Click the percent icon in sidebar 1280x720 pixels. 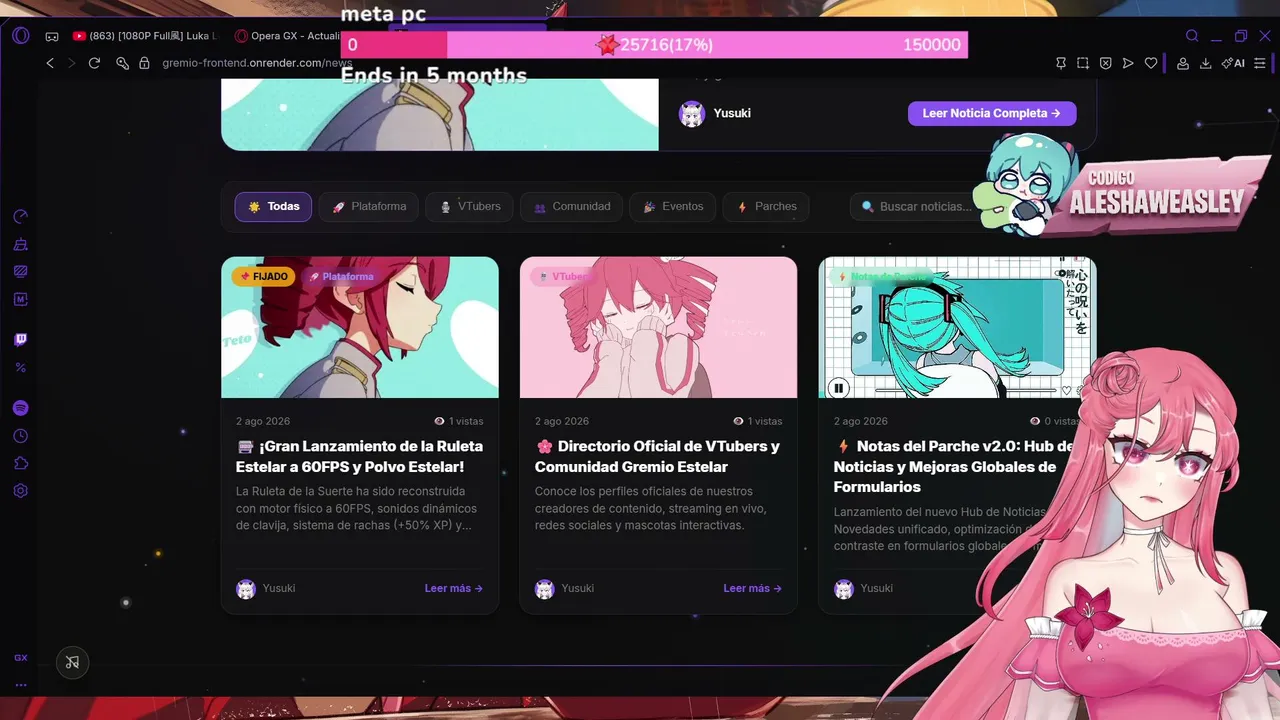tap(20, 368)
